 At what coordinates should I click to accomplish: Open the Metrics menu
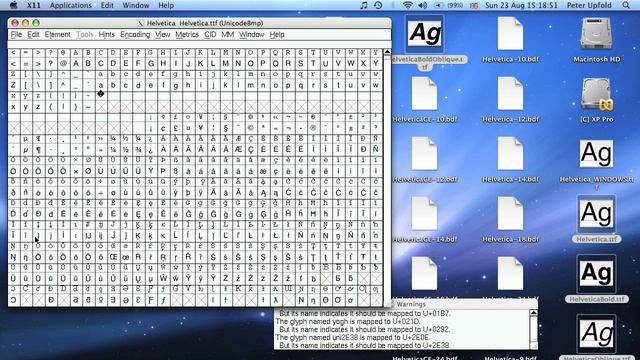coord(187,35)
